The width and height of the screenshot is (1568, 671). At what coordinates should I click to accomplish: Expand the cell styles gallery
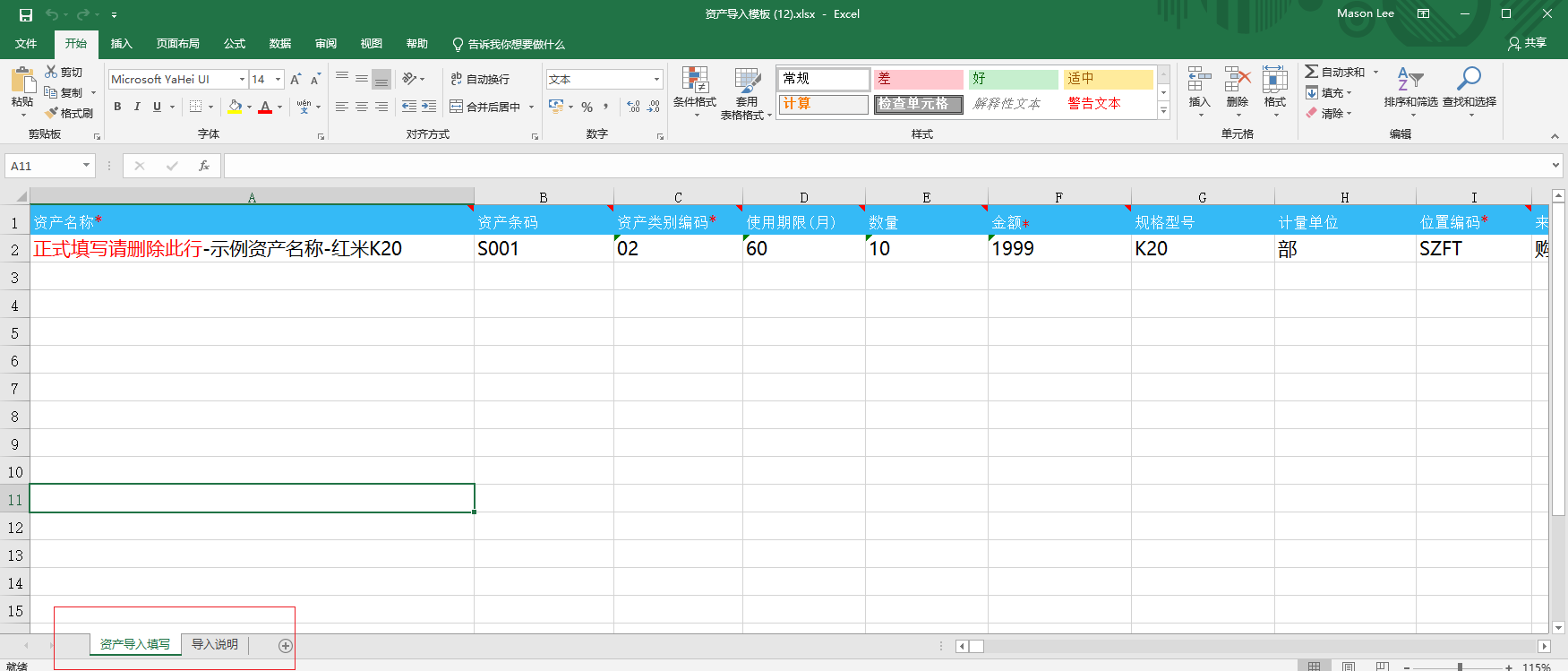[x=1164, y=111]
